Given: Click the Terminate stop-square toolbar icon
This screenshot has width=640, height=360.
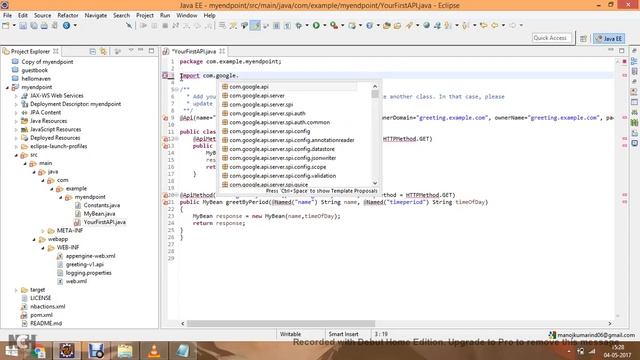Looking at the screenshot, I should pos(165,25).
